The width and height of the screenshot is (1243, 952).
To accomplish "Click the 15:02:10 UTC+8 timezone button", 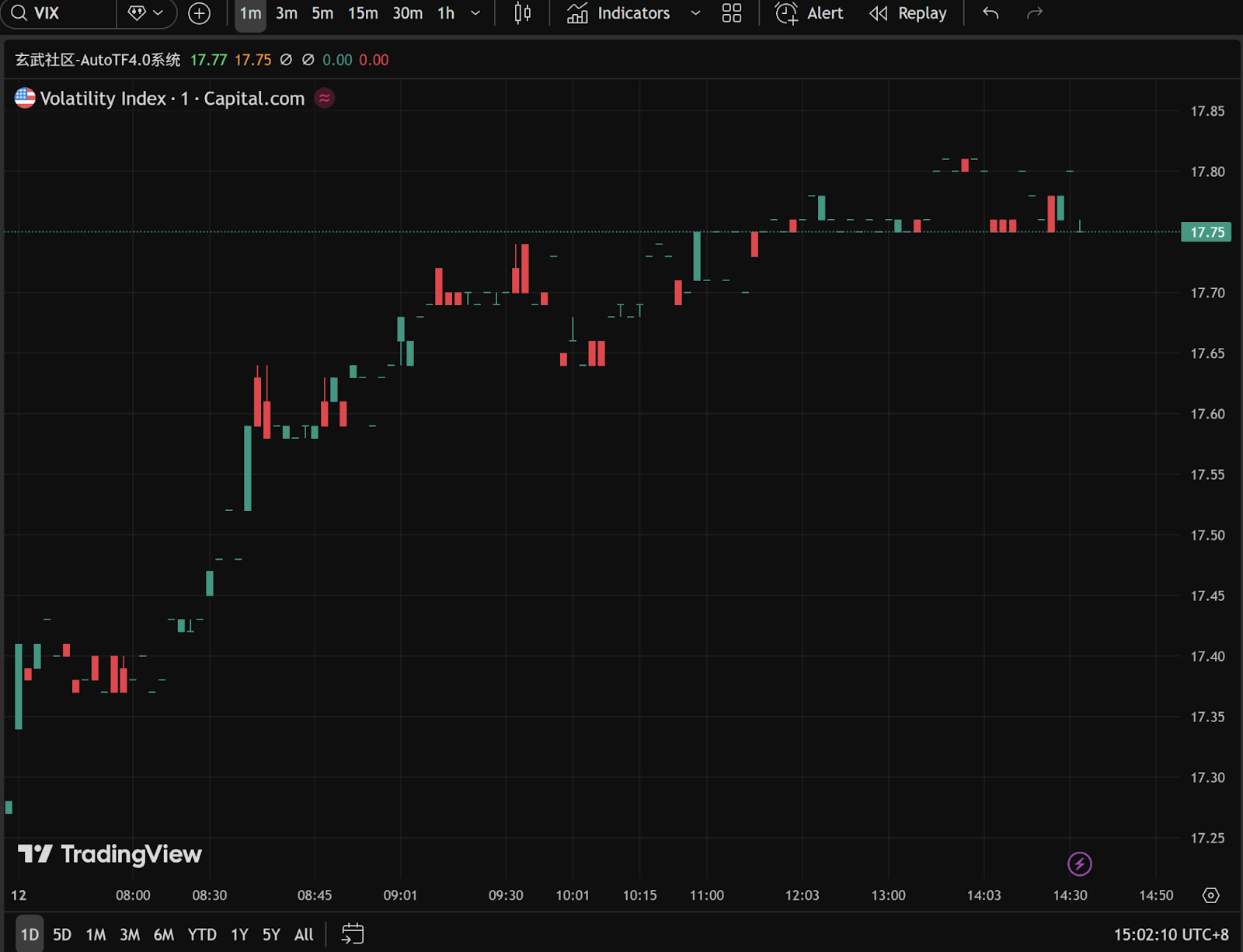I will click(1171, 934).
